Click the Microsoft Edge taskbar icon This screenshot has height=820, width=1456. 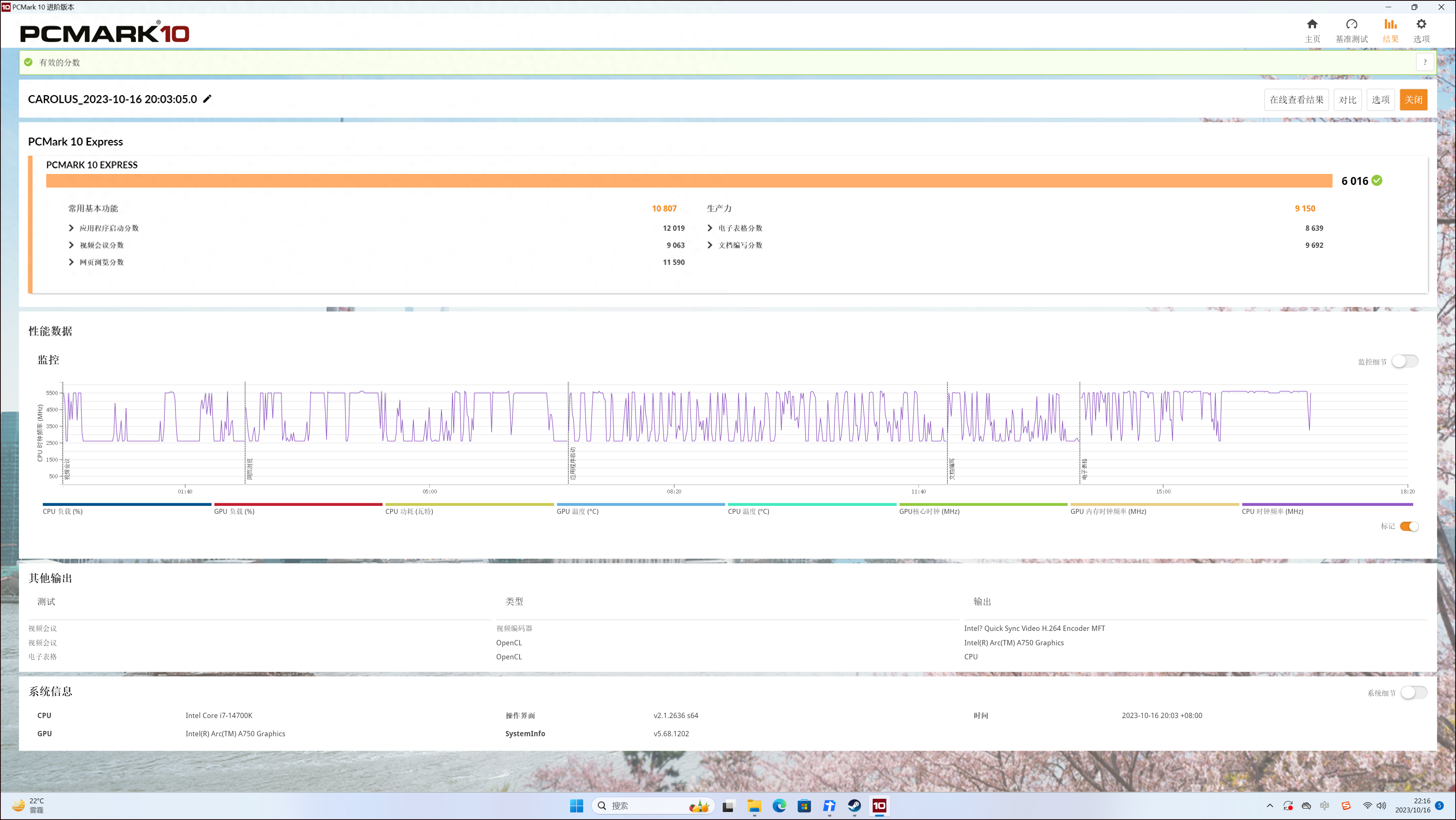[x=779, y=806]
